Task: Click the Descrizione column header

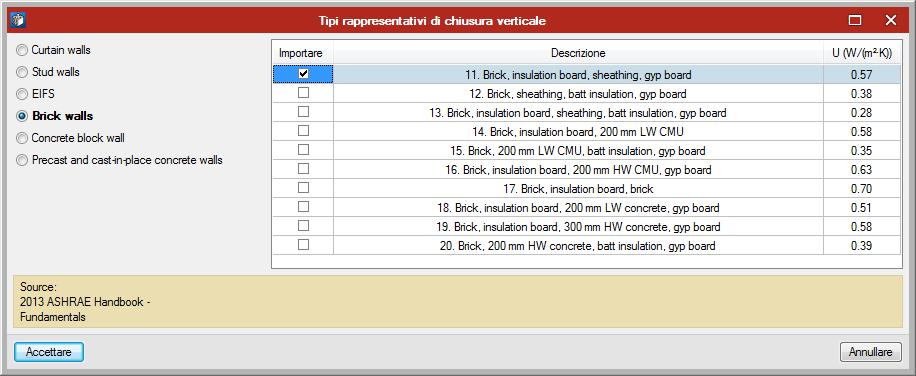Action: (x=578, y=53)
